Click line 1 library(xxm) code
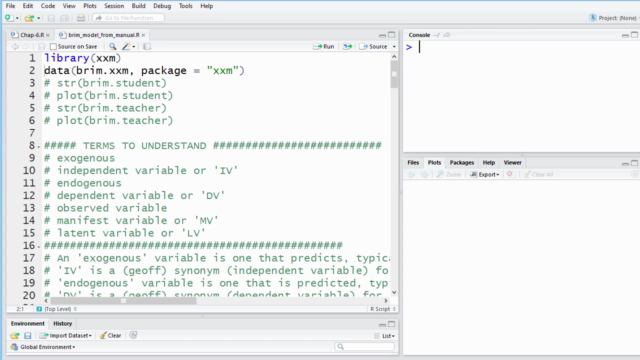The width and height of the screenshot is (640, 360). pos(82,58)
